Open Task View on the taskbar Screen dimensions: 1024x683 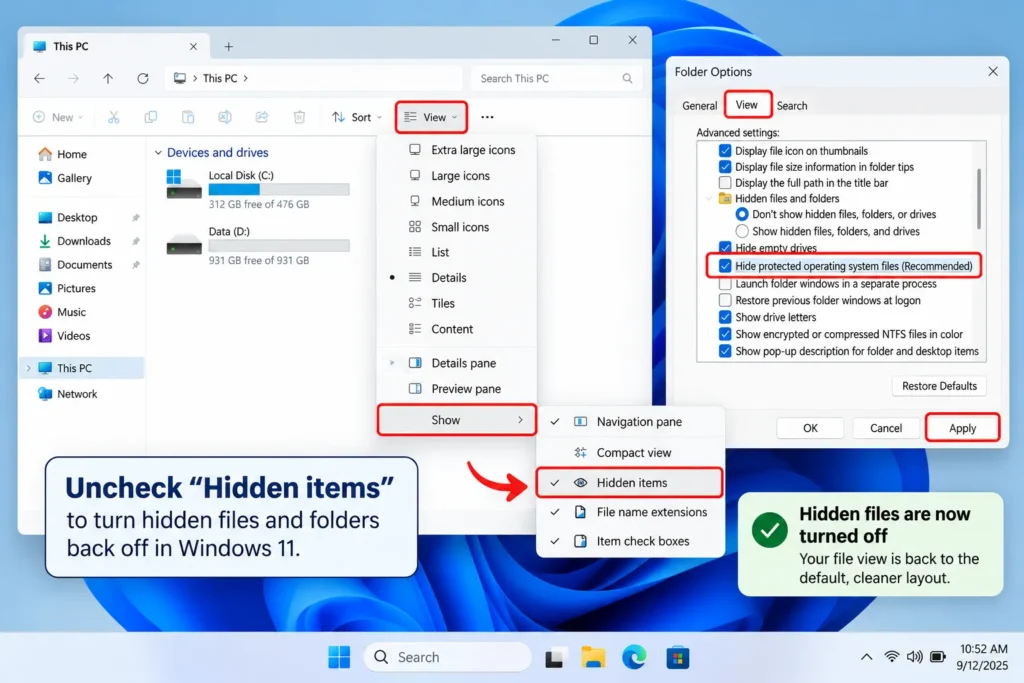[x=554, y=658]
